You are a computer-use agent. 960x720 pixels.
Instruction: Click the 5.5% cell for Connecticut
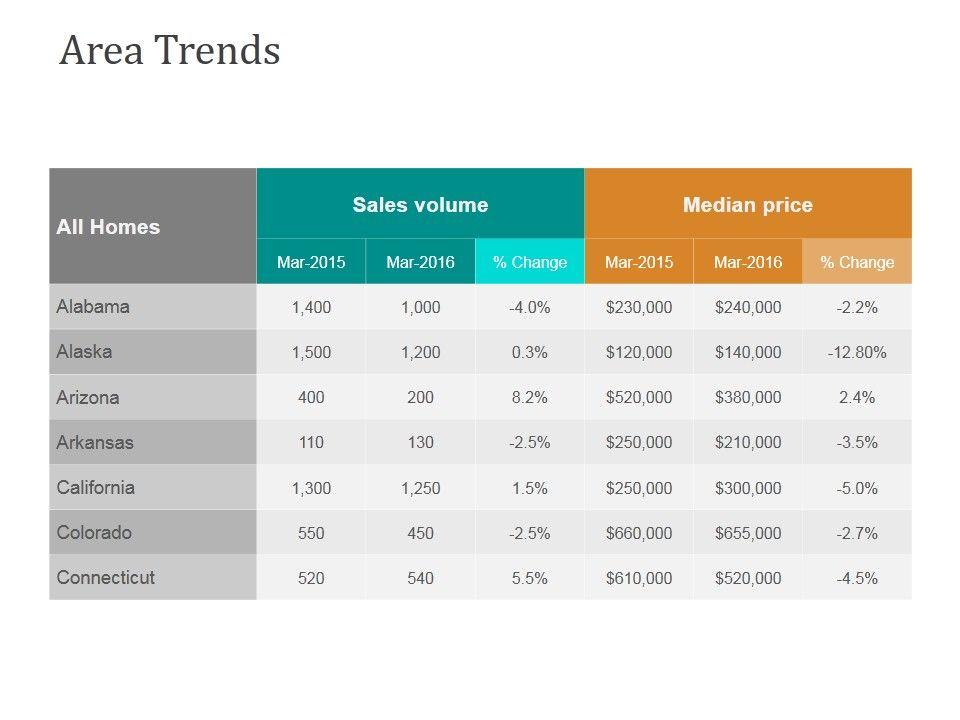pos(530,578)
